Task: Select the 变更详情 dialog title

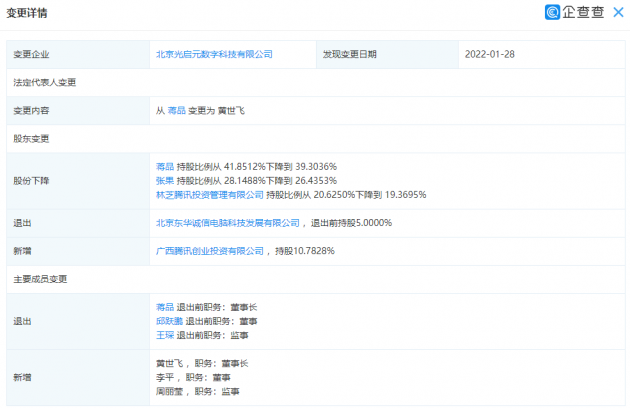Action: pos(27,13)
